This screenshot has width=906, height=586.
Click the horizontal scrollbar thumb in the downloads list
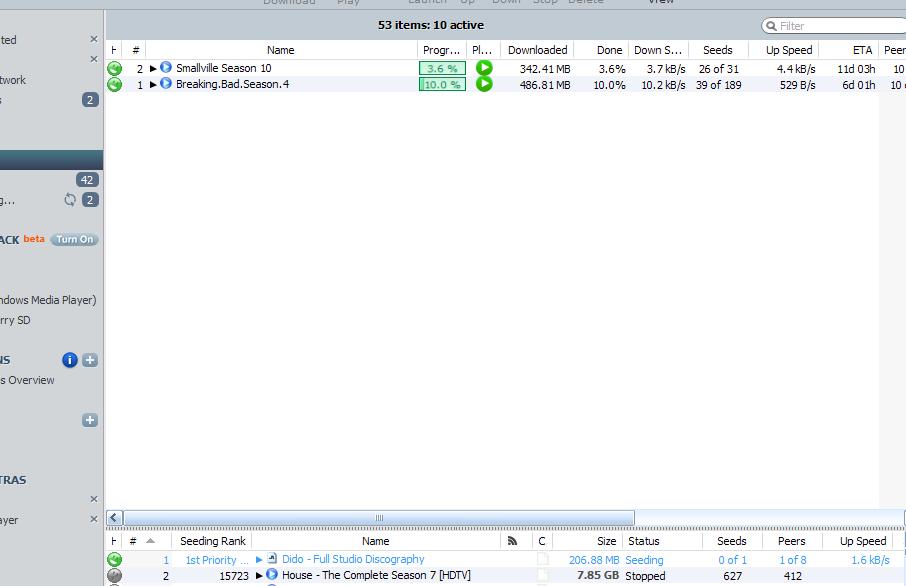(x=379, y=518)
